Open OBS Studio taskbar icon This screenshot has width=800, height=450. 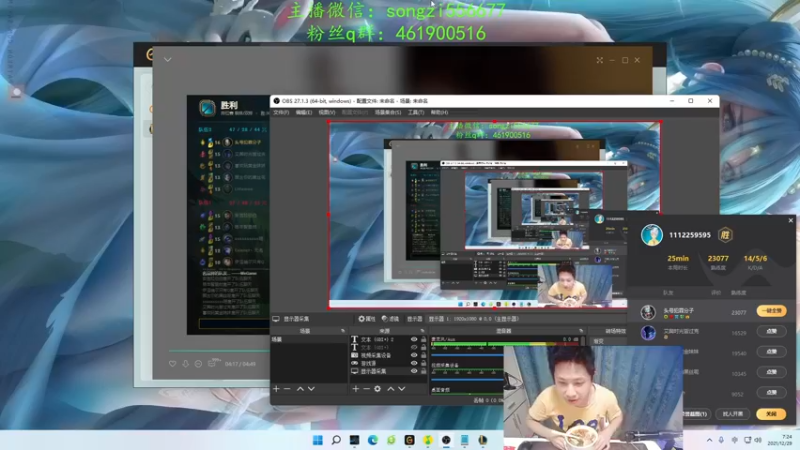coord(446,440)
